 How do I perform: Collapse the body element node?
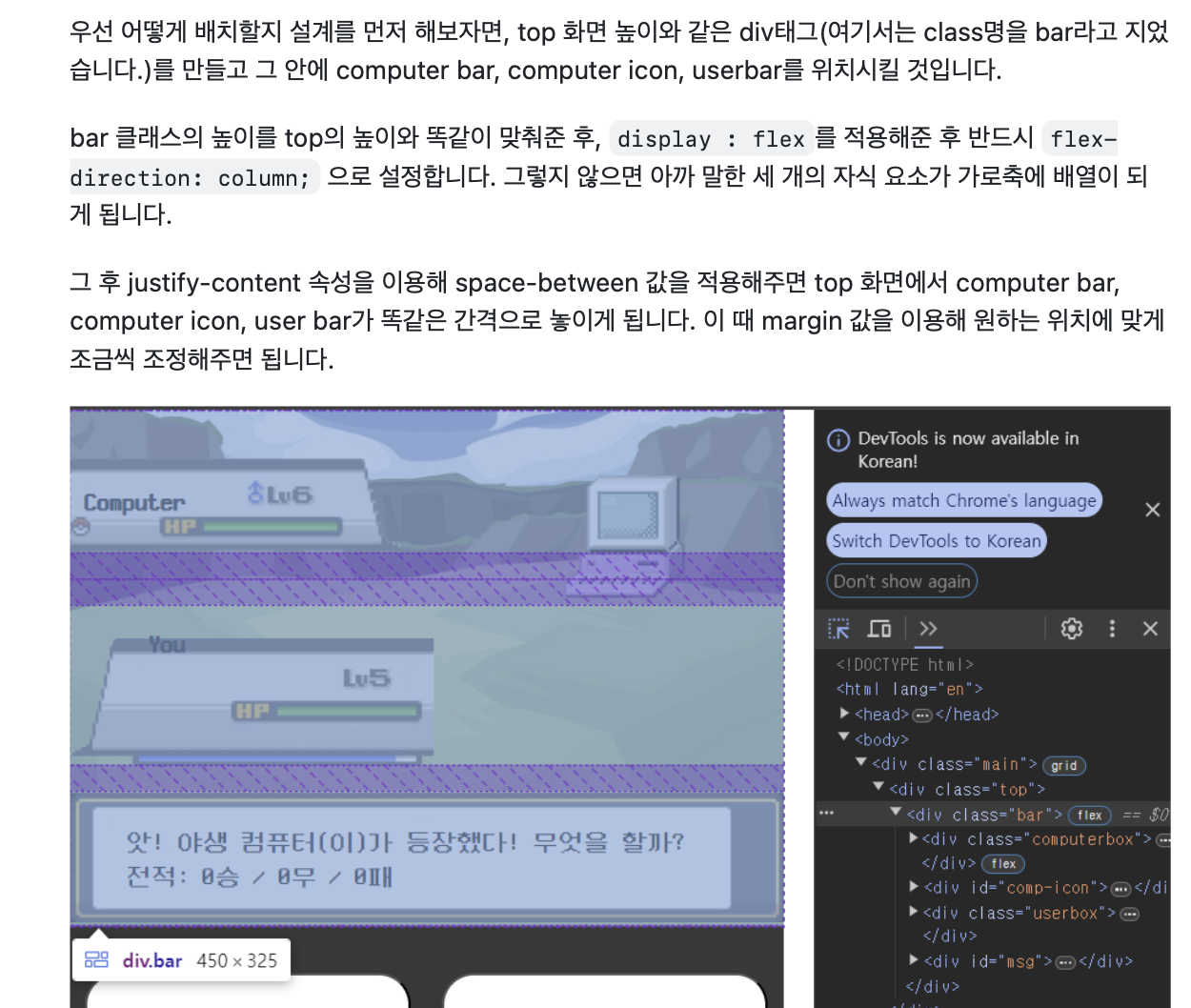tap(844, 737)
